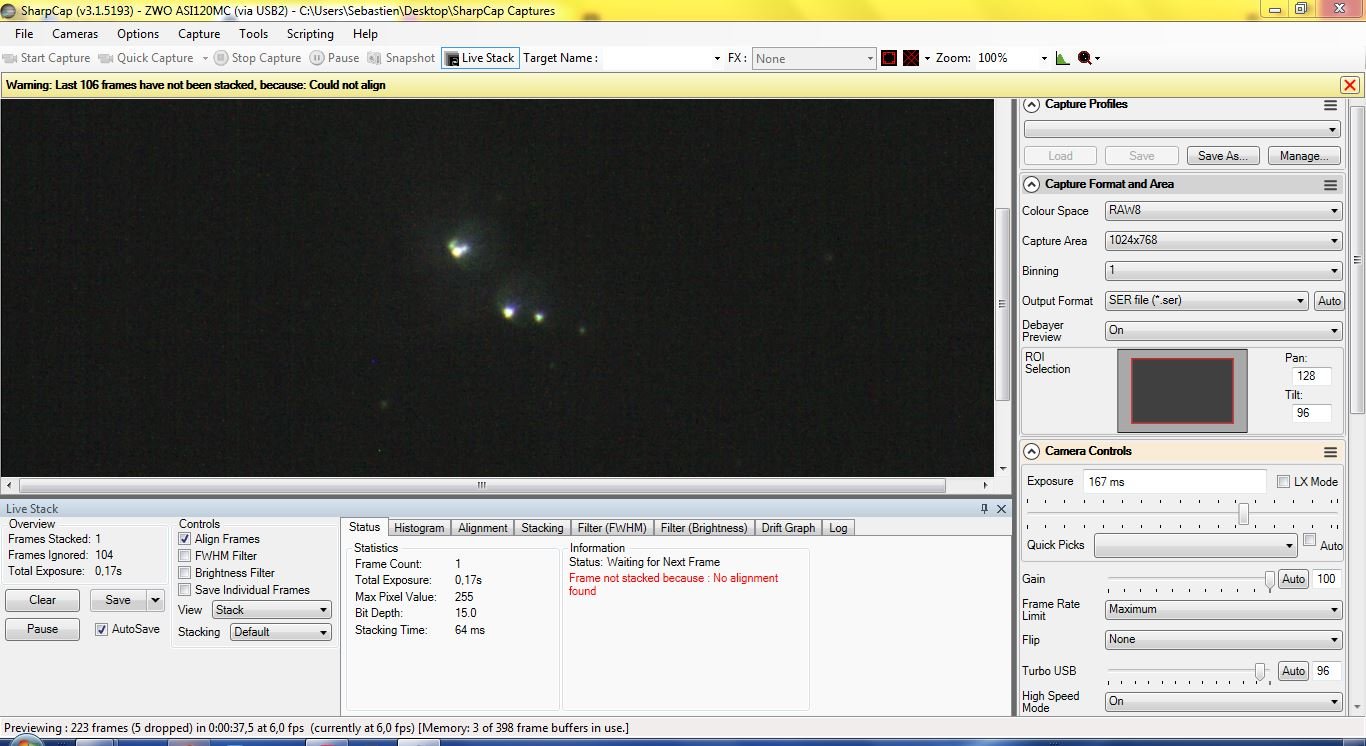Close the Live Stack panel
Image resolution: width=1366 pixels, height=746 pixels.
pos(1002,509)
